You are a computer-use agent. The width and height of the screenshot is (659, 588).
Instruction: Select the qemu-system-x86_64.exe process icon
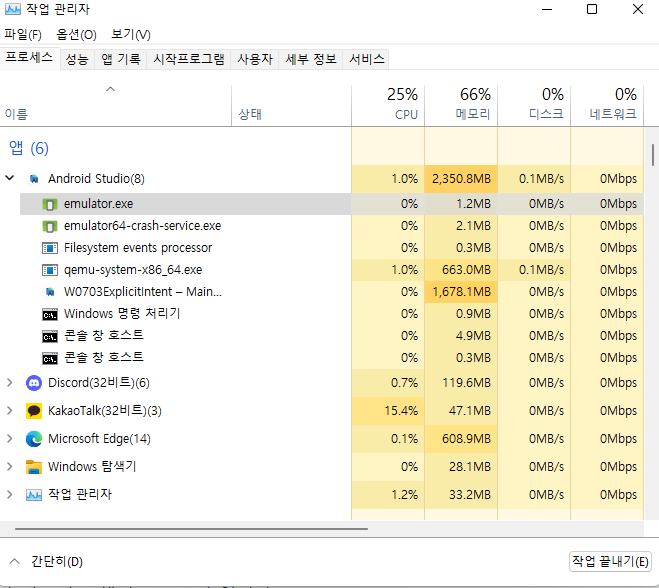tap(50, 270)
